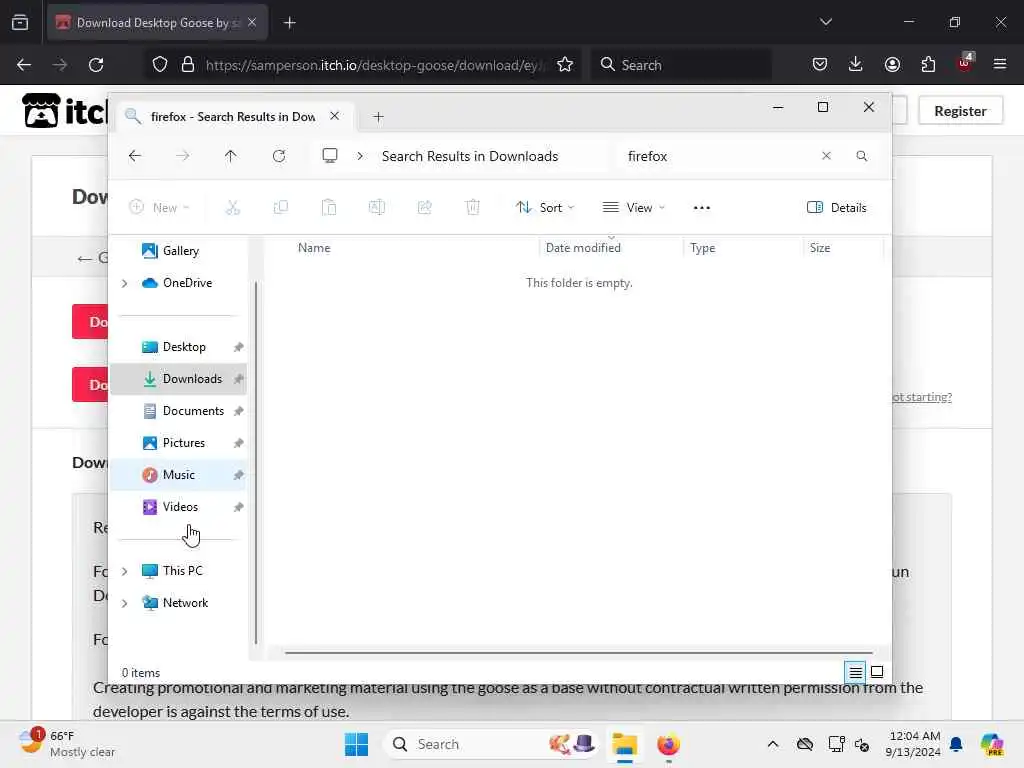The height and width of the screenshot is (768, 1024).
Task: Reload the Firefox page
Action: coord(96,65)
